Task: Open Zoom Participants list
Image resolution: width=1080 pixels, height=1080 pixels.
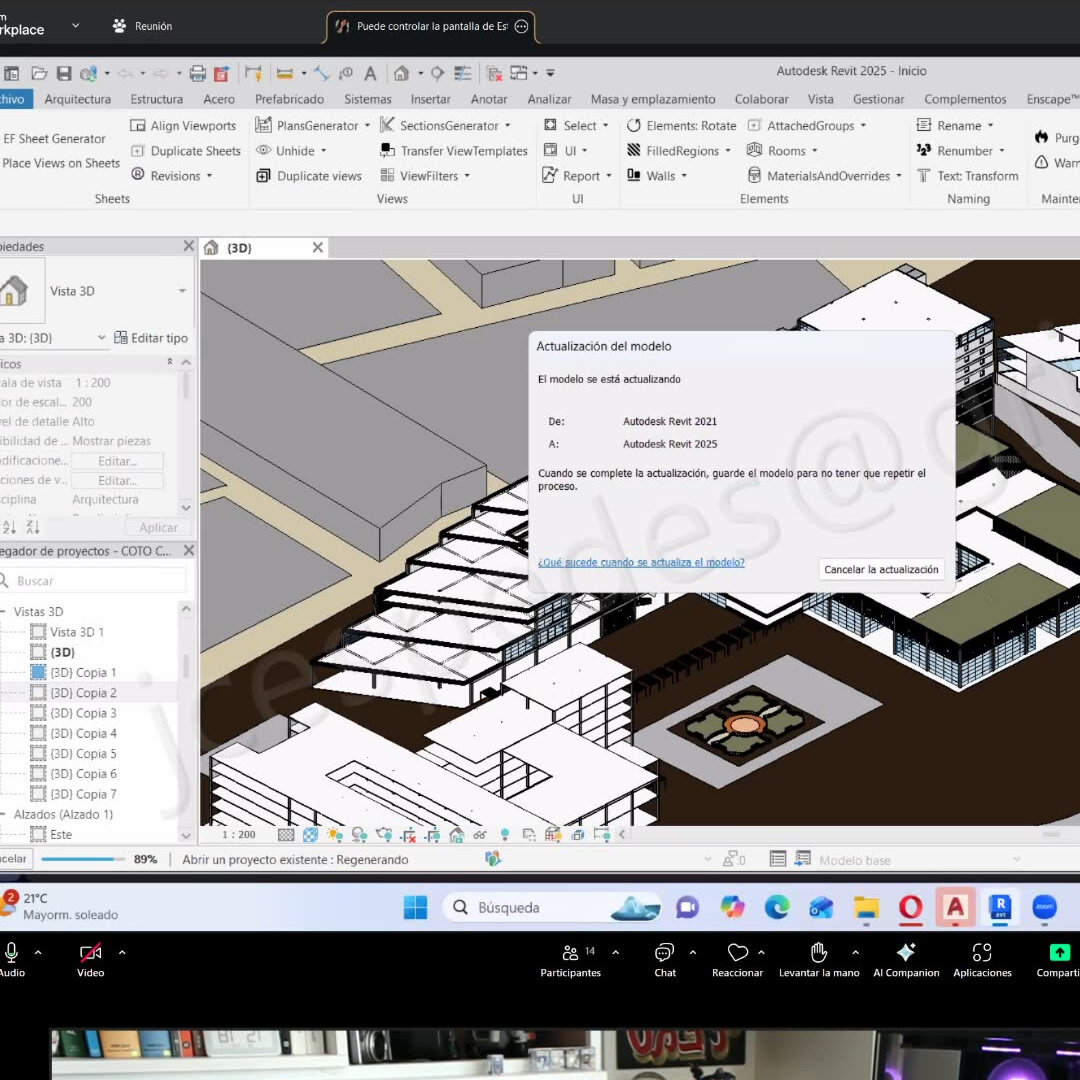Action: pos(570,960)
